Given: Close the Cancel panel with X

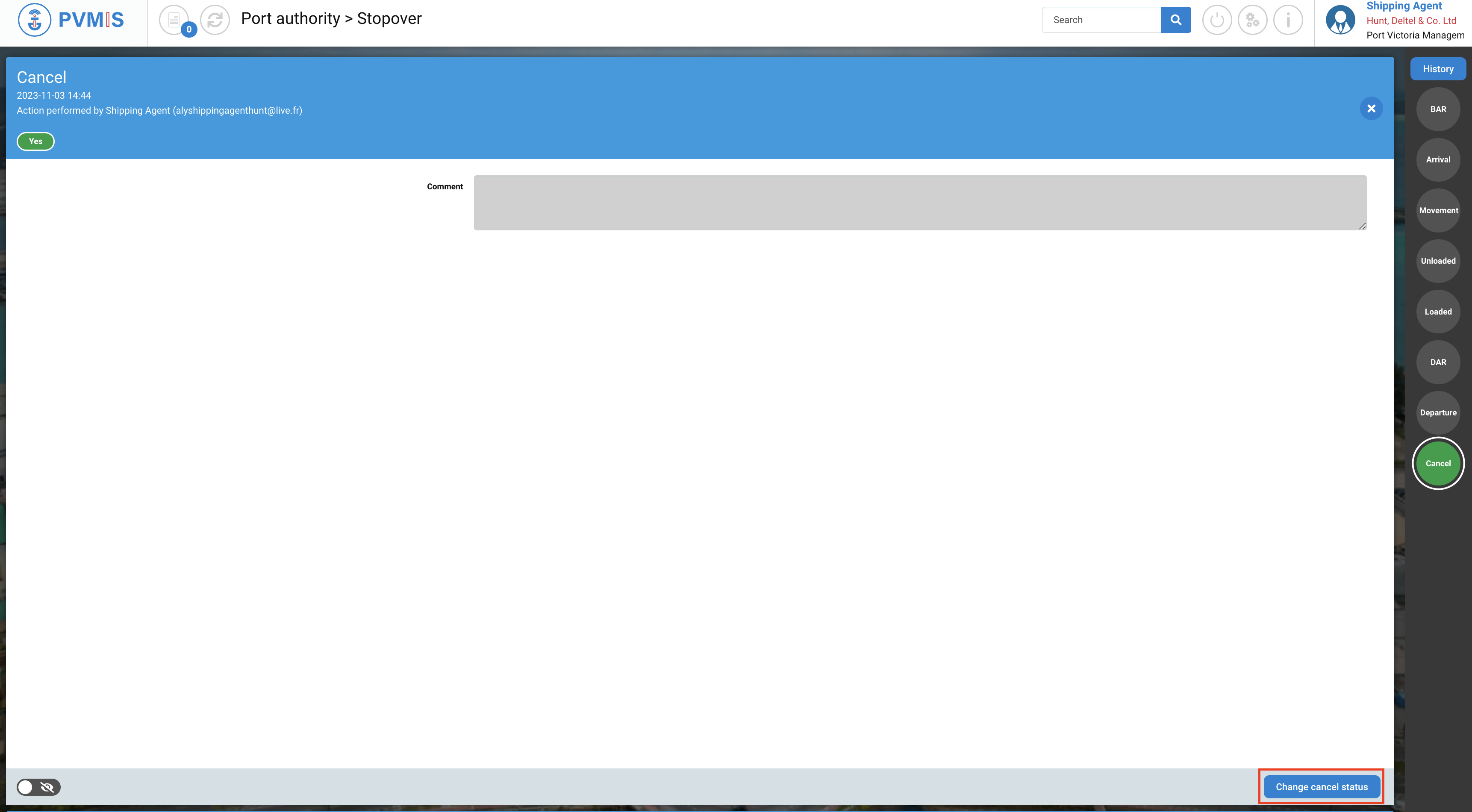Looking at the screenshot, I should click(1371, 109).
